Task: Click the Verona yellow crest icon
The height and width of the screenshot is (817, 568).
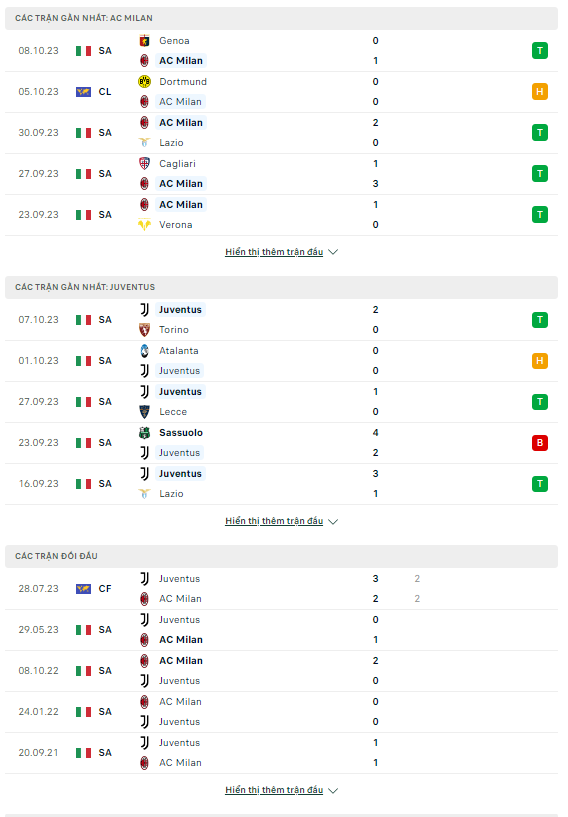Action: coord(144,225)
